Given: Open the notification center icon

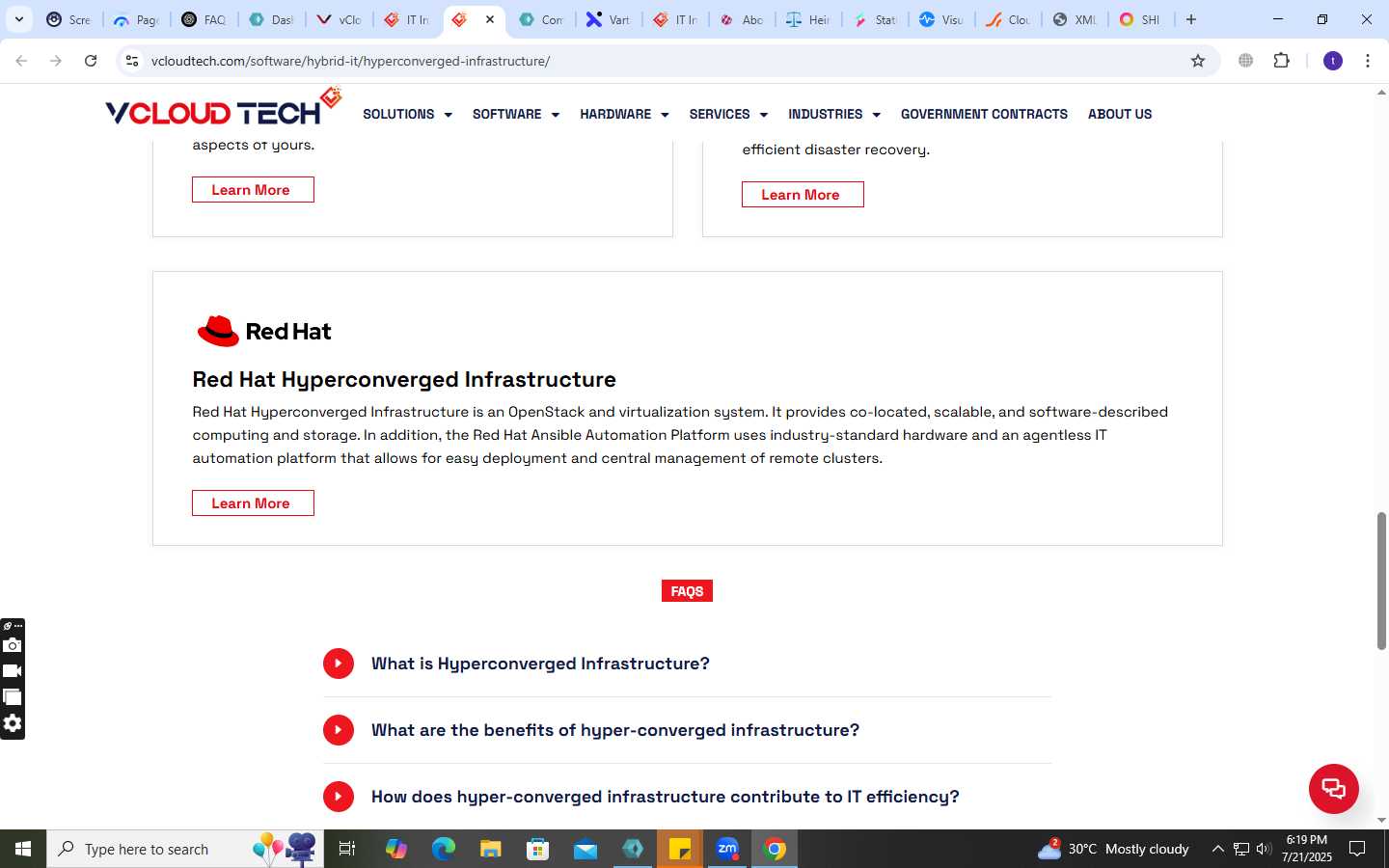Looking at the screenshot, I should pos(1357,849).
